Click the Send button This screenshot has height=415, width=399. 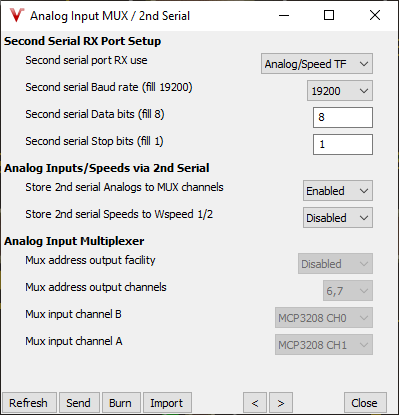(79, 403)
